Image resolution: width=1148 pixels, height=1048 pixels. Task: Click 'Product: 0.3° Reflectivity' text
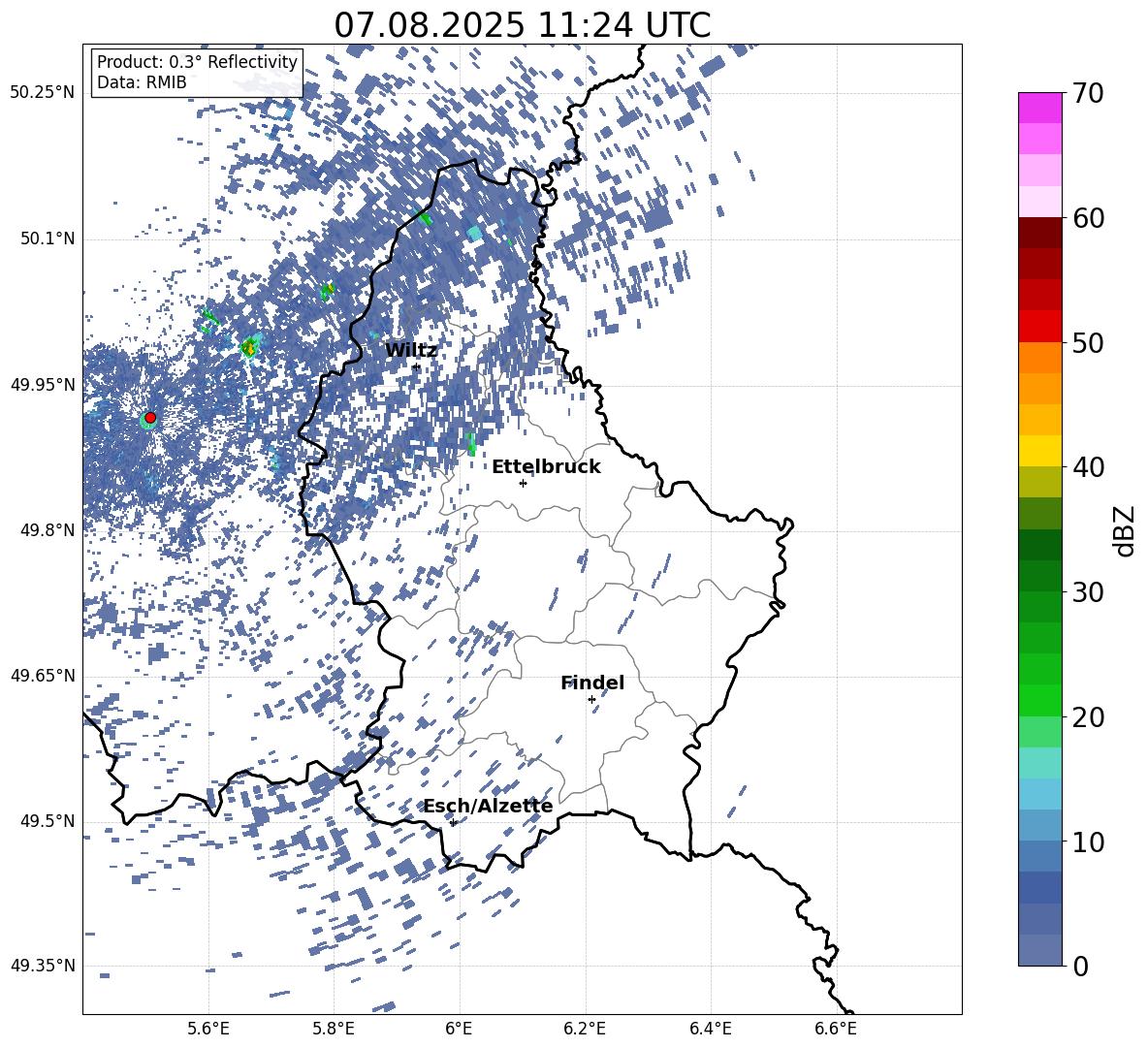(x=197, y=61)
